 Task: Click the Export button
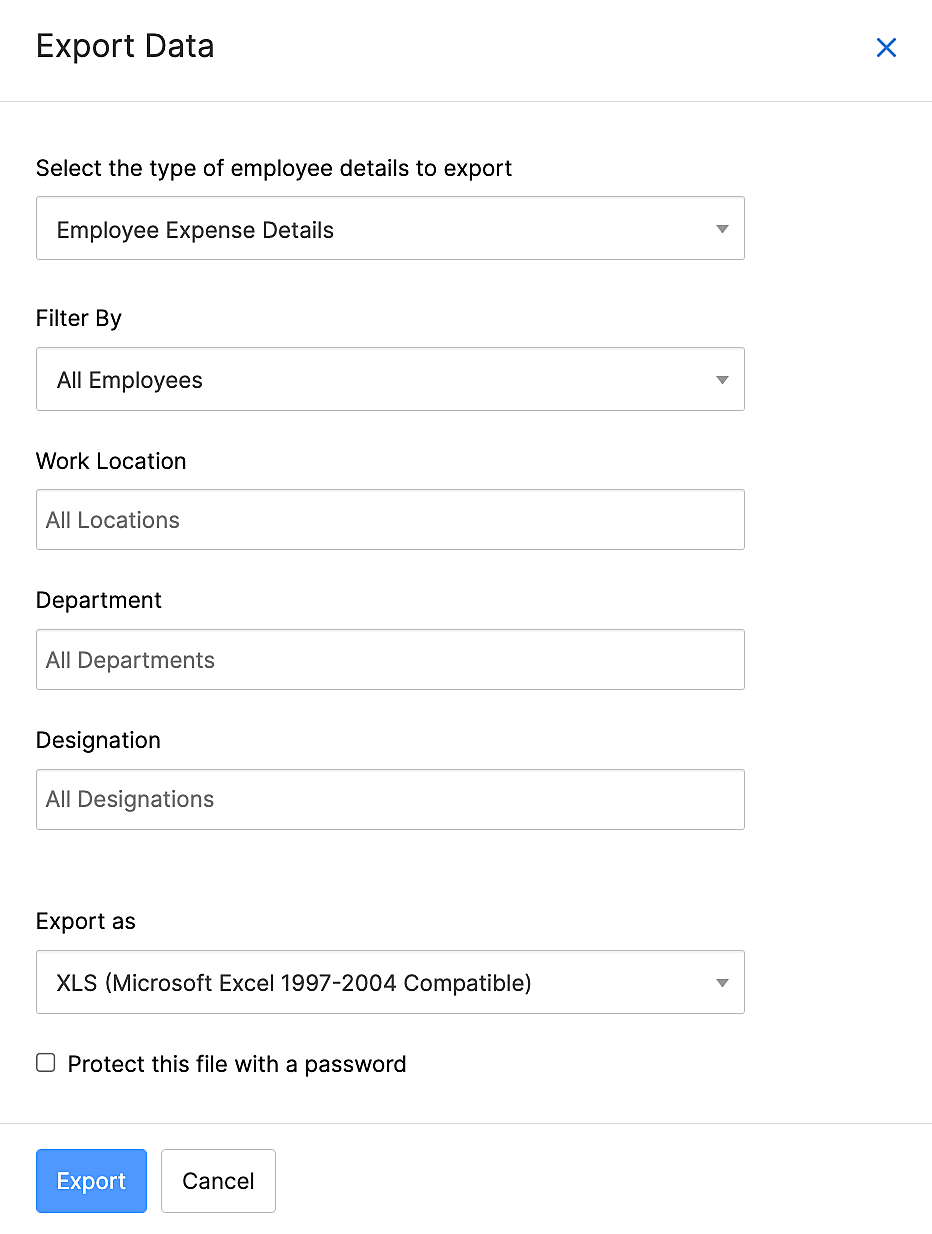91,1181
